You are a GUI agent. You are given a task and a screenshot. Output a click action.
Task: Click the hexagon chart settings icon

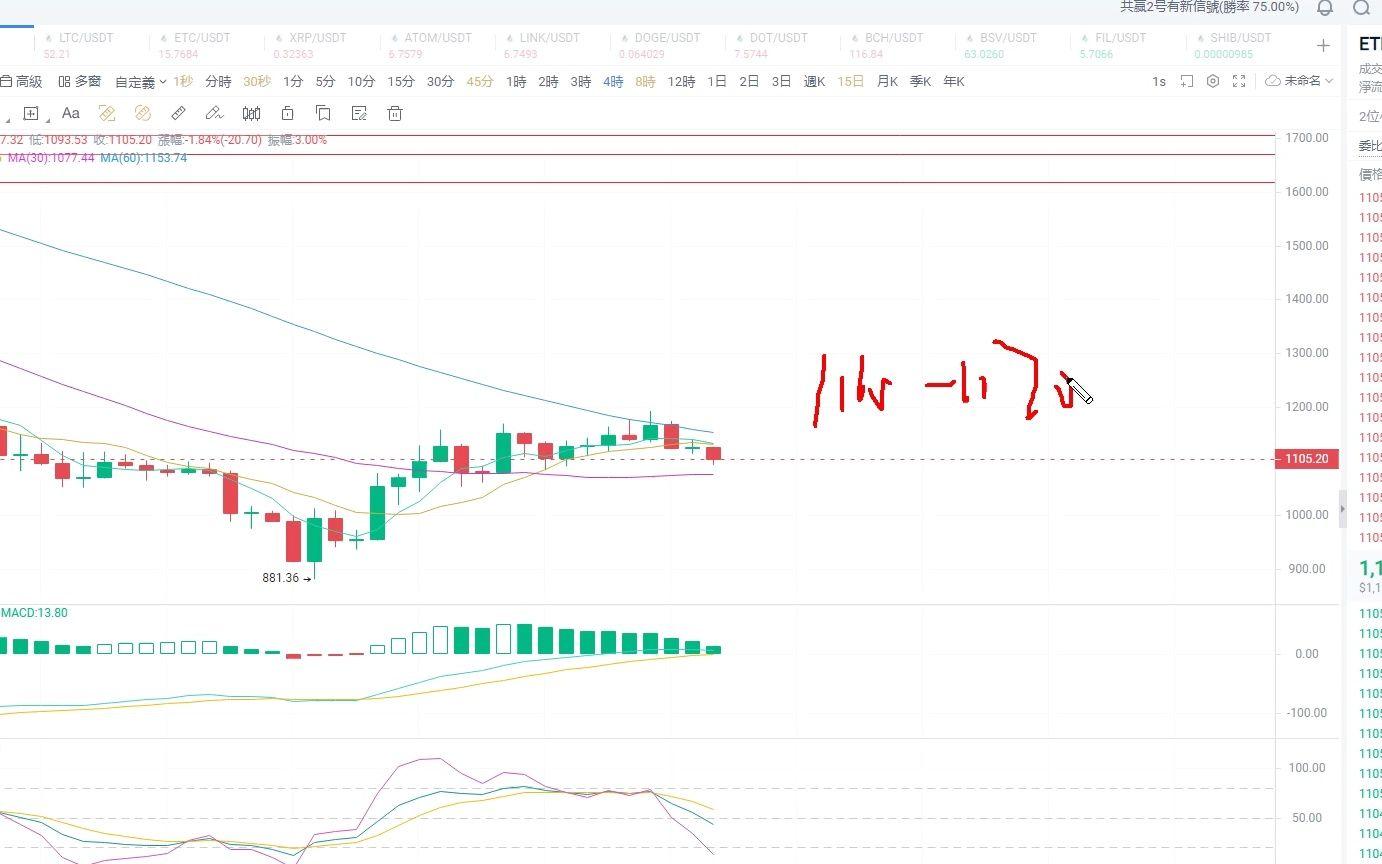(1213, 81)
